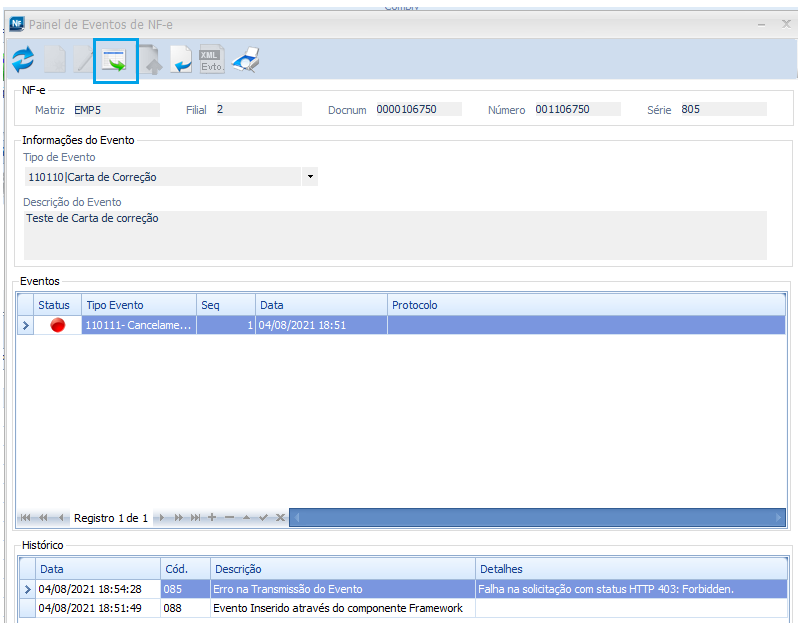
Task: Click the greyed document upload arrow icon
Action: pos(151,62)
